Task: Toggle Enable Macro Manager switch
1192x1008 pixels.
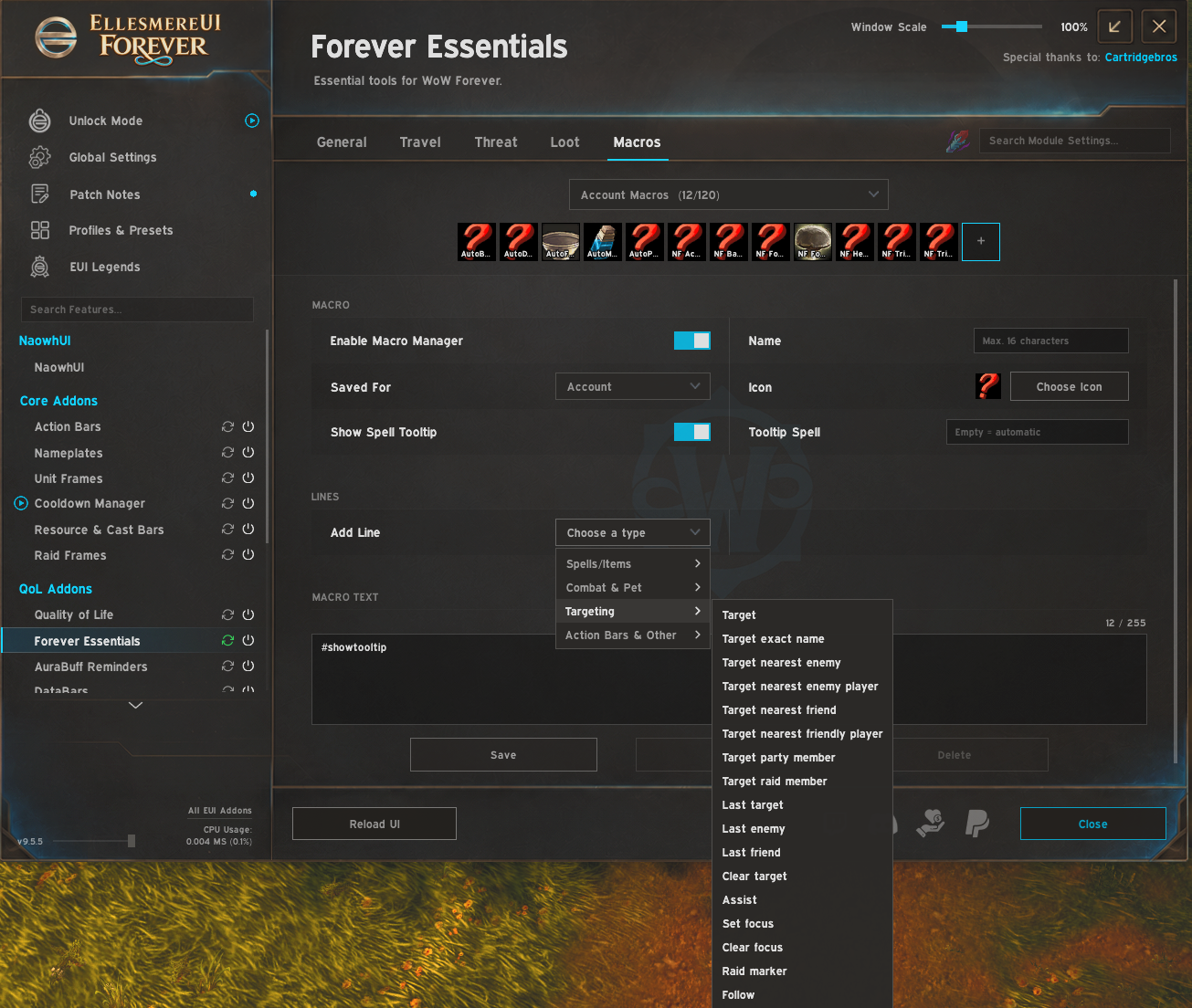Action: tap(691, 341)
